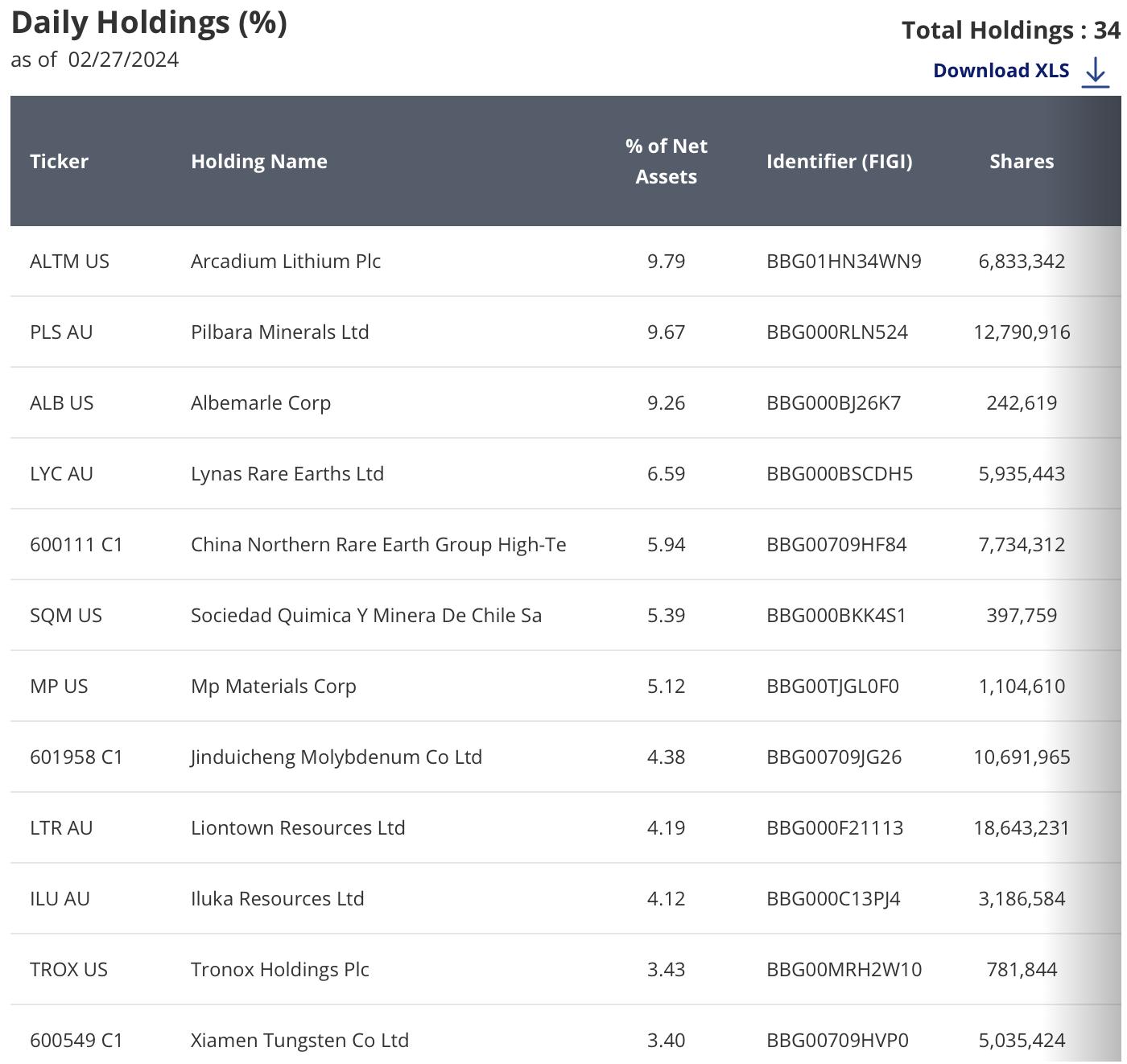Click the as of 02/27/2024 date
Viewport: 1127px width, 1064px height.
tap(95, 60)
